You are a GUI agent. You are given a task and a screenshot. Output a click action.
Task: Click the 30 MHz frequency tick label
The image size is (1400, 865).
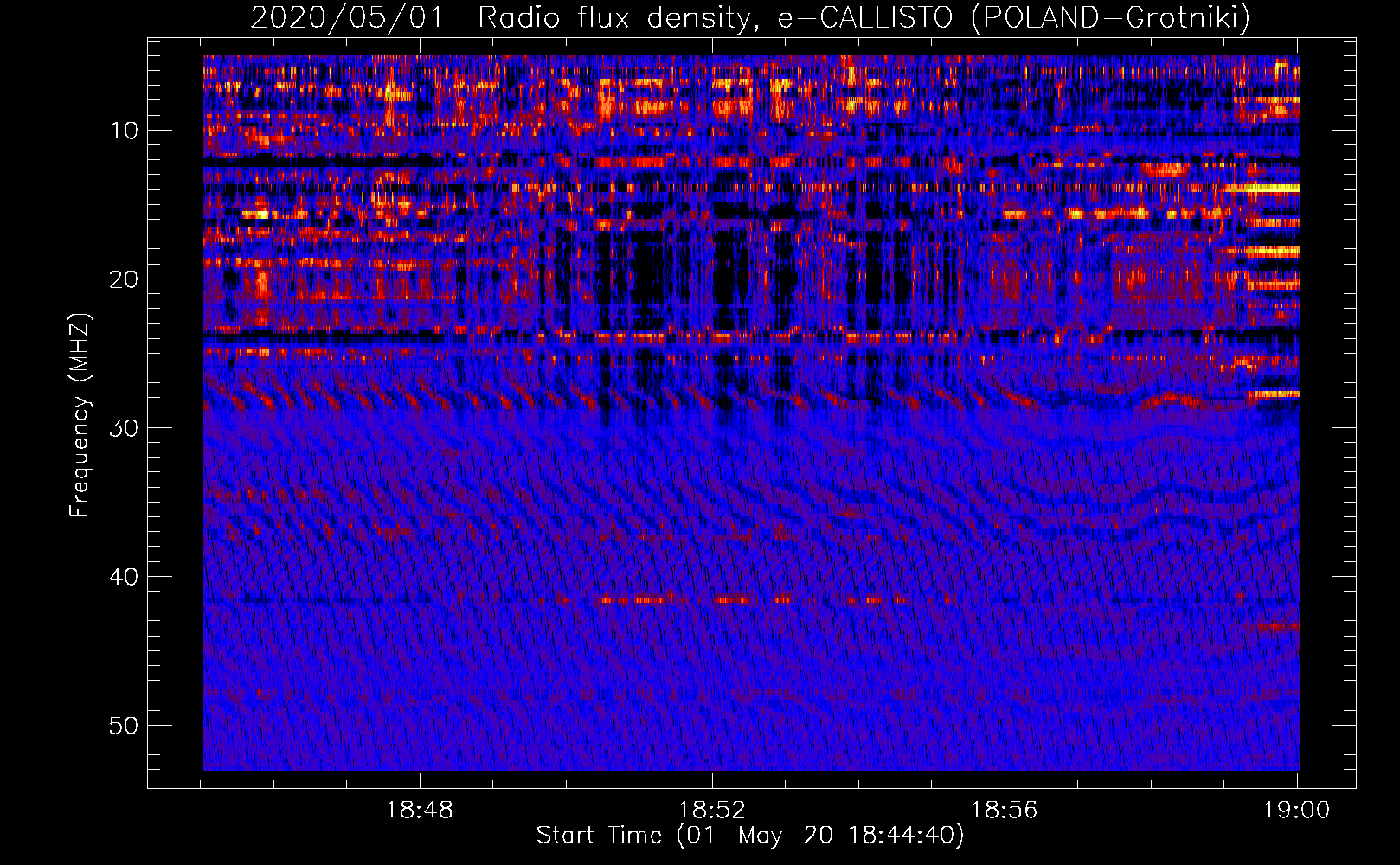tap(125, 428)
